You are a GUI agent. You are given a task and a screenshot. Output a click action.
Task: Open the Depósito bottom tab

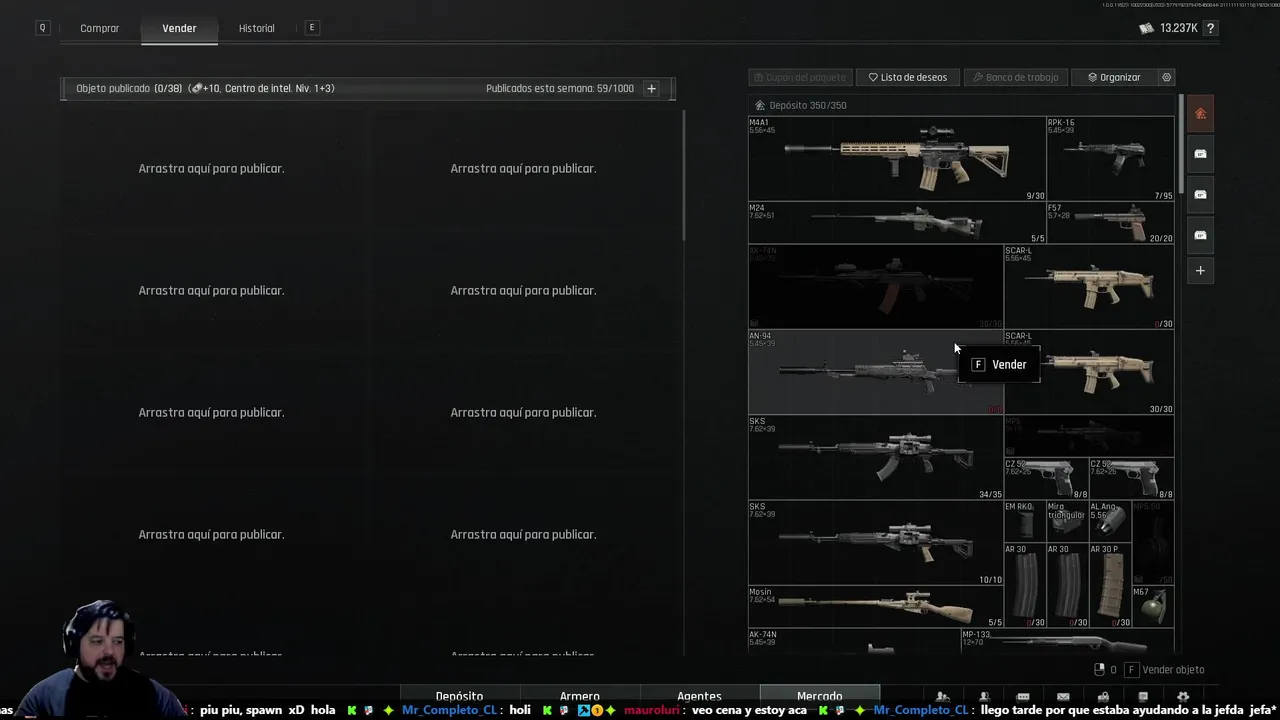(x=460, y=696)
